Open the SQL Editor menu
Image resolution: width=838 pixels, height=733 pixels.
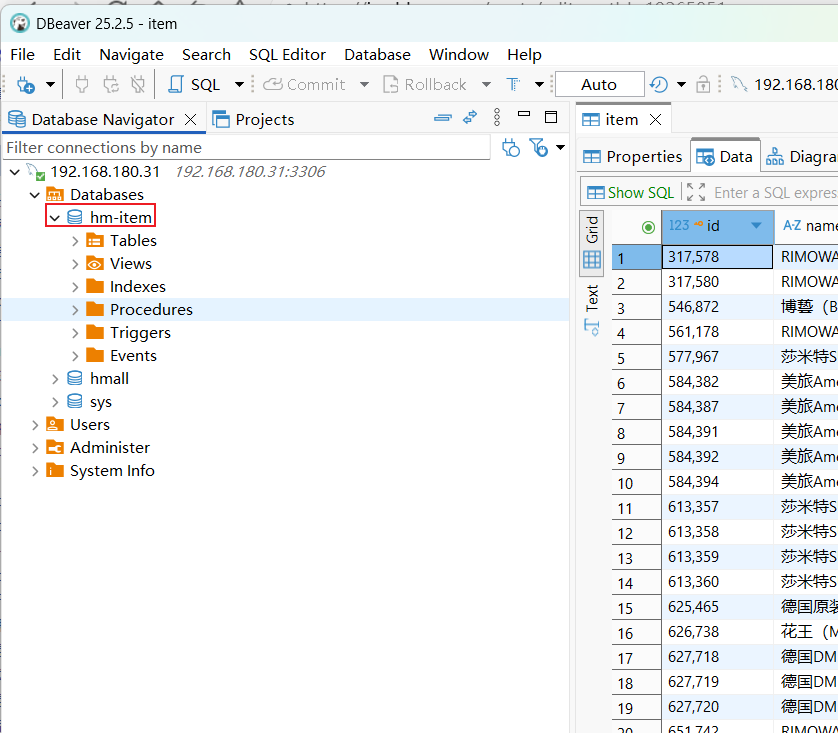coord(288,54)
